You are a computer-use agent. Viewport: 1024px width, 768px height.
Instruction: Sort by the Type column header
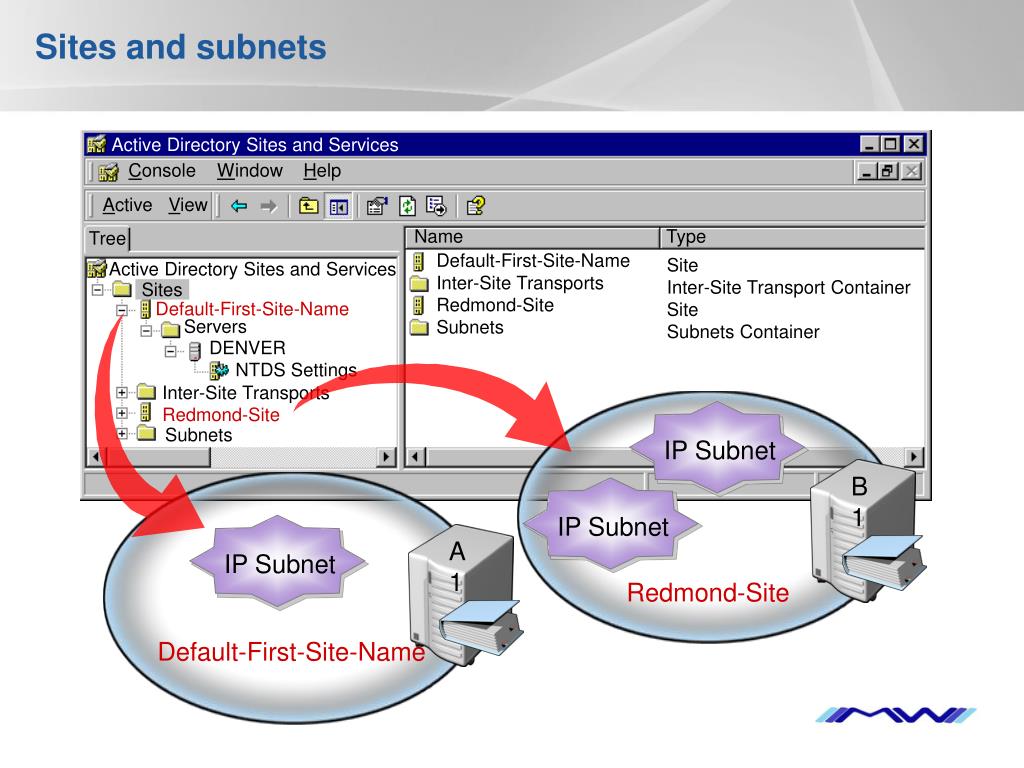pyautogui.click(x=792, y=237)
